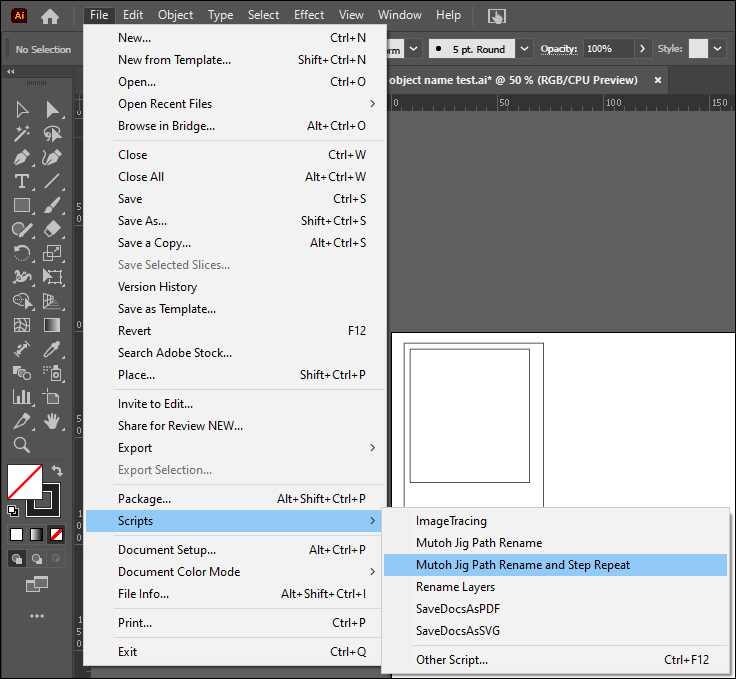Select the Perspective Grid tool
Screen dimensions: 736x679
[52, 301]
